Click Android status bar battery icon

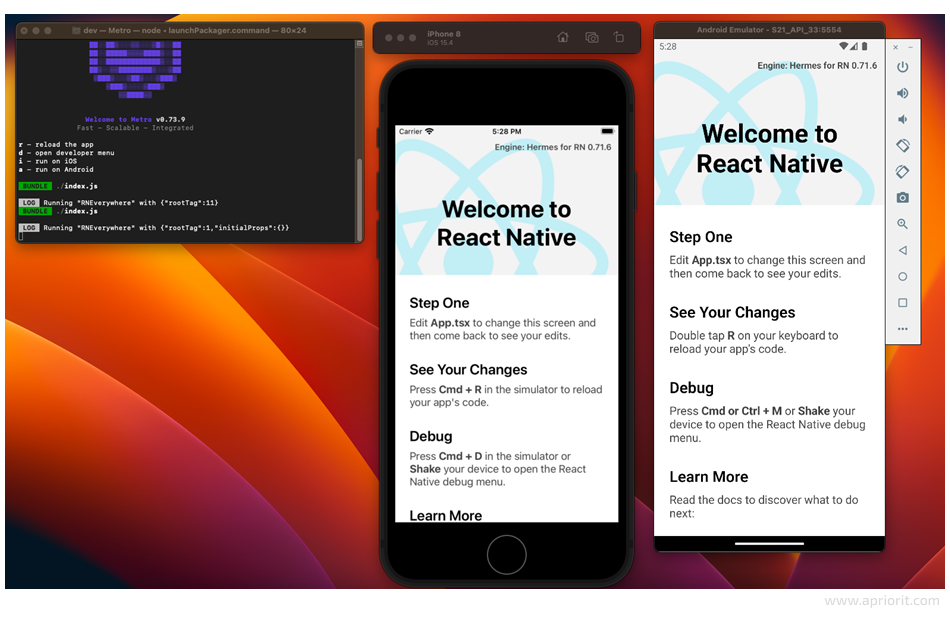click(865, 46)
